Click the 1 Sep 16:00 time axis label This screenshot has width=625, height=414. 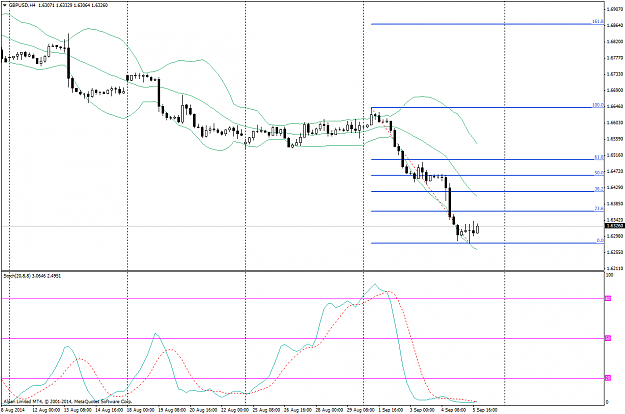[x=392, y=410]
